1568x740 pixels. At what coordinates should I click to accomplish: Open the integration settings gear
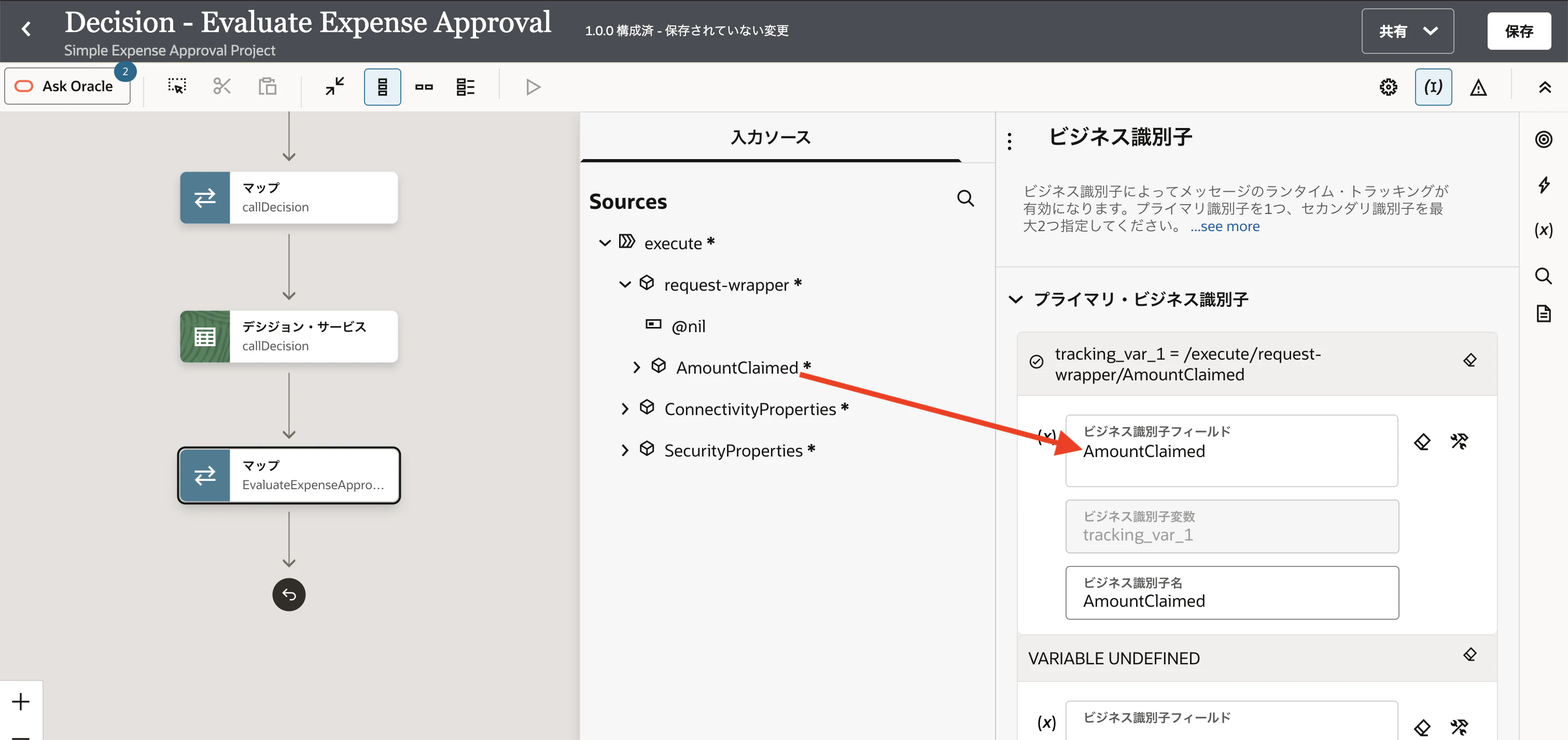(x=1389, y=87)
